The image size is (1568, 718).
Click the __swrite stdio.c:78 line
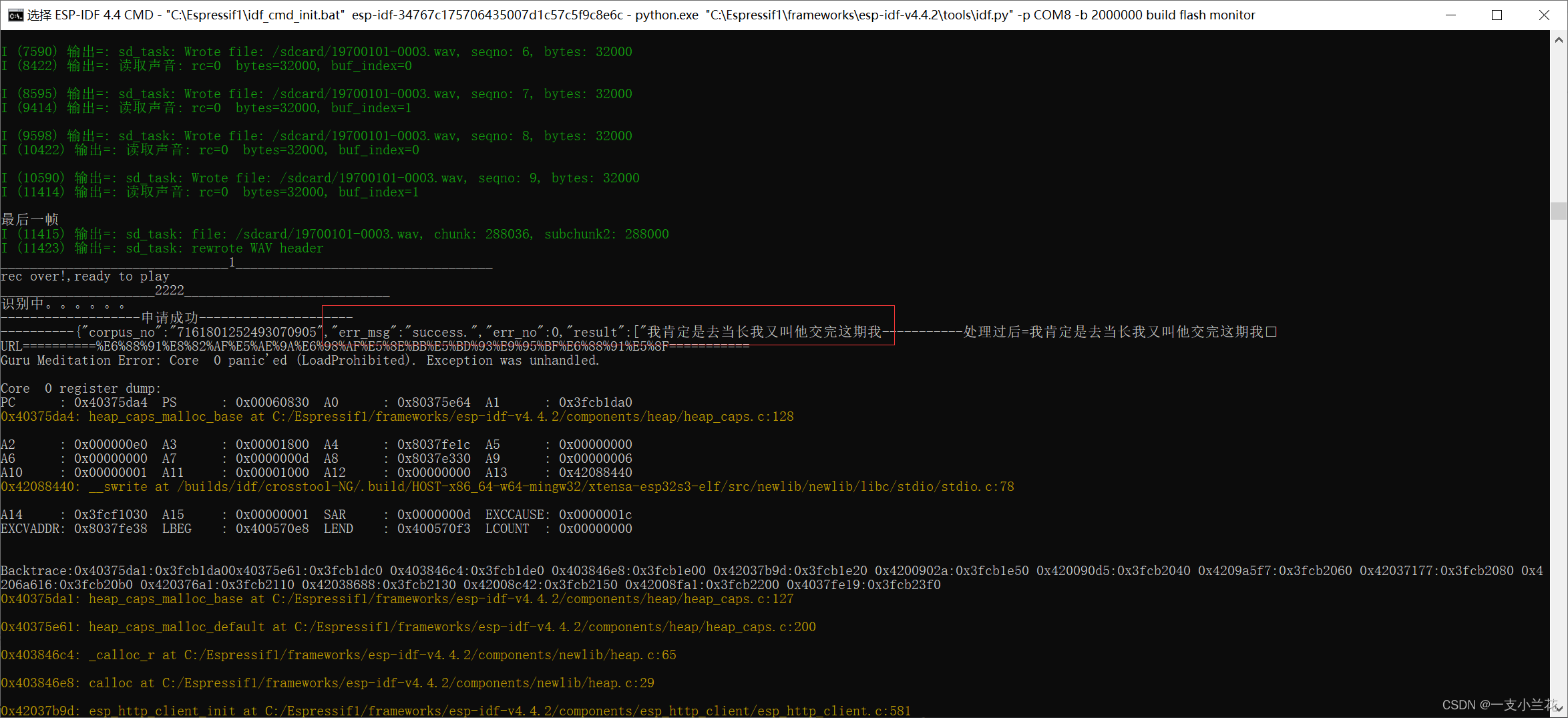coord(508,486)
